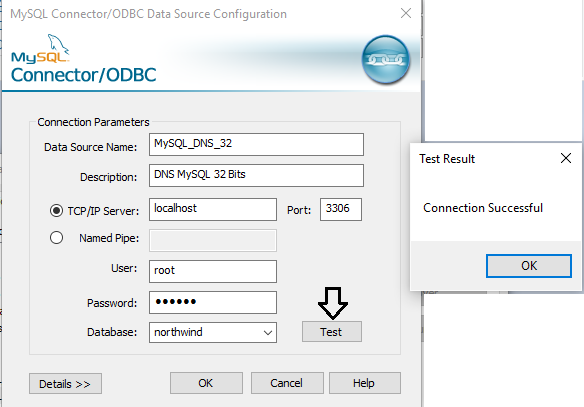The width and height of the screenshot is (584, 407).
Task: Click the Data Source Name field
Action: click(x=256, y=144)
